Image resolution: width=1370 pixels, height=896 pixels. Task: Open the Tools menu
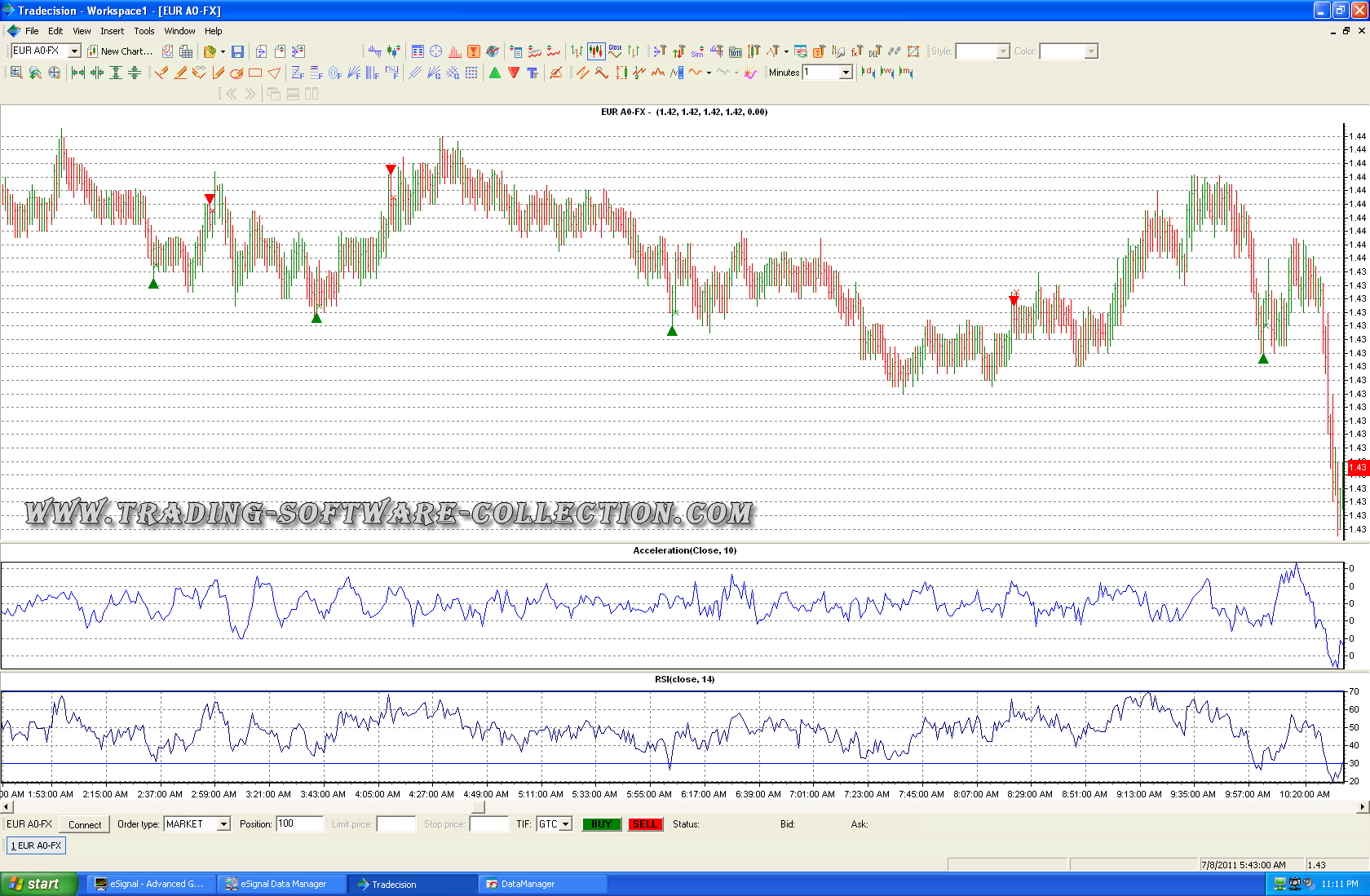point(144,31)
